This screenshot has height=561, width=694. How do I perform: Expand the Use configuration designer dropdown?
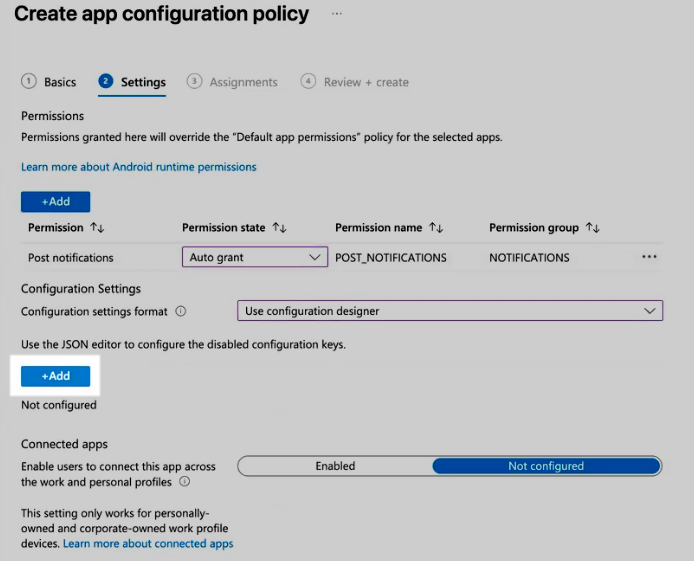click(449, 311)
